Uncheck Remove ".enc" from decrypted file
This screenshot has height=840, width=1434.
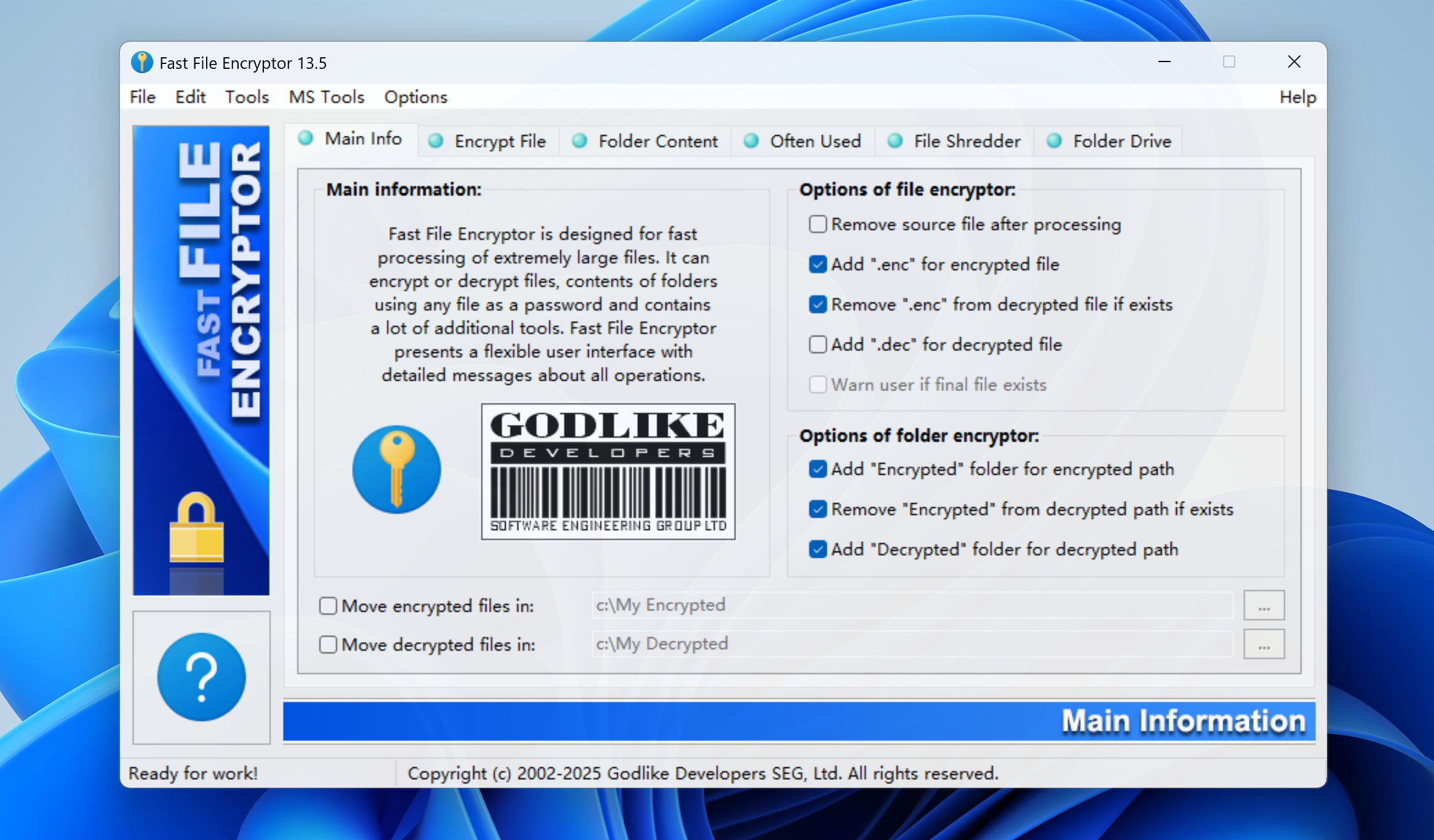pyautogui.click(x=818, y=304)
